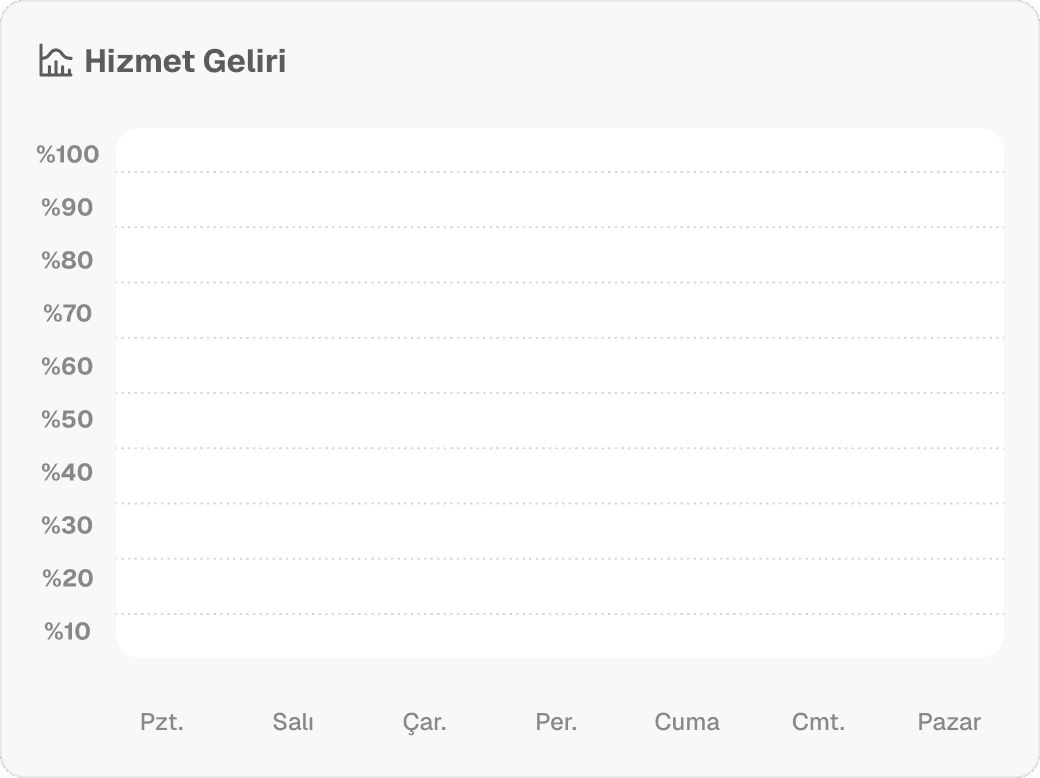Click the Çar. axis label
1040x778 pixels.
(425, 722)
